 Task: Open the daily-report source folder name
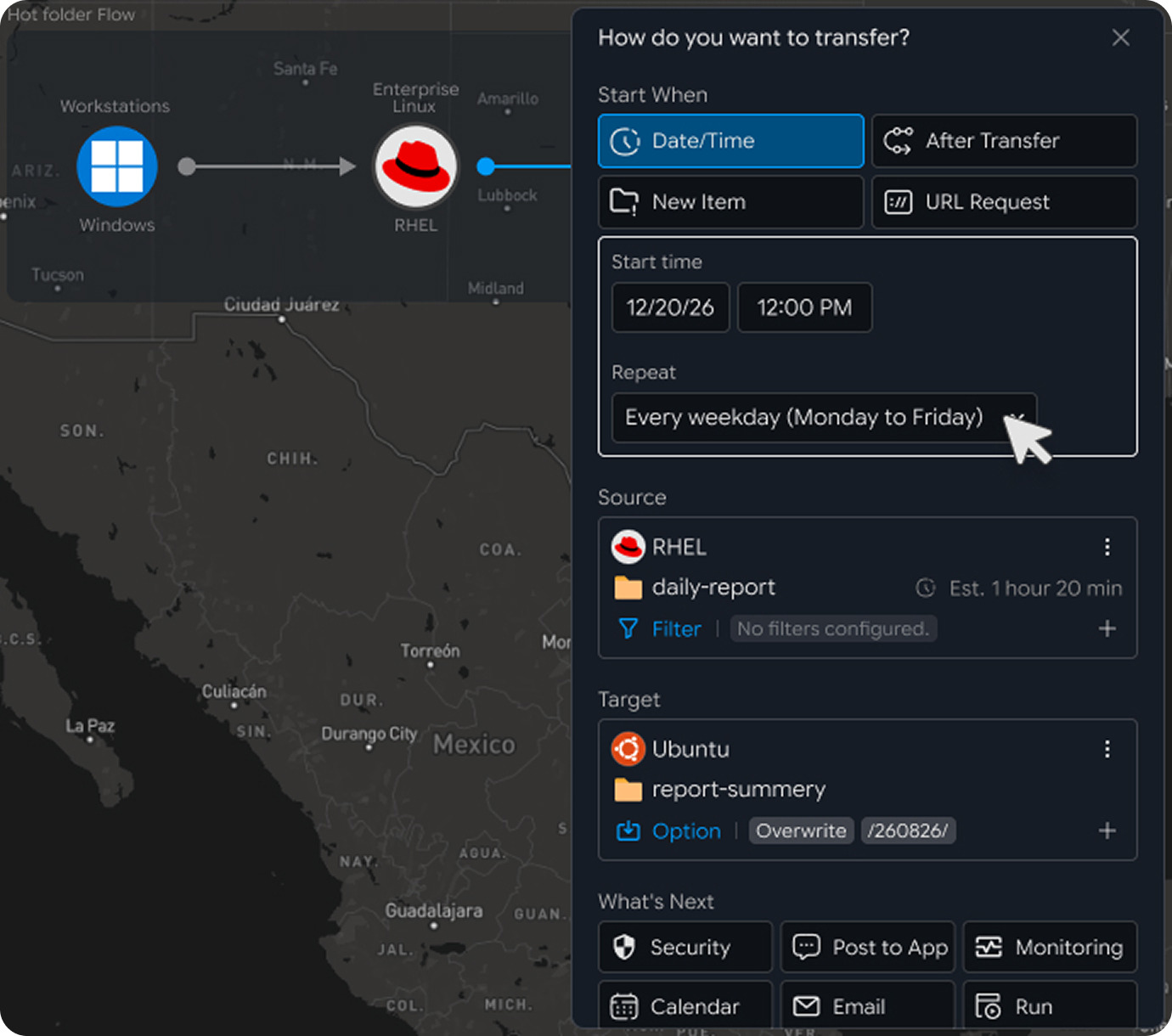point(713,588)
